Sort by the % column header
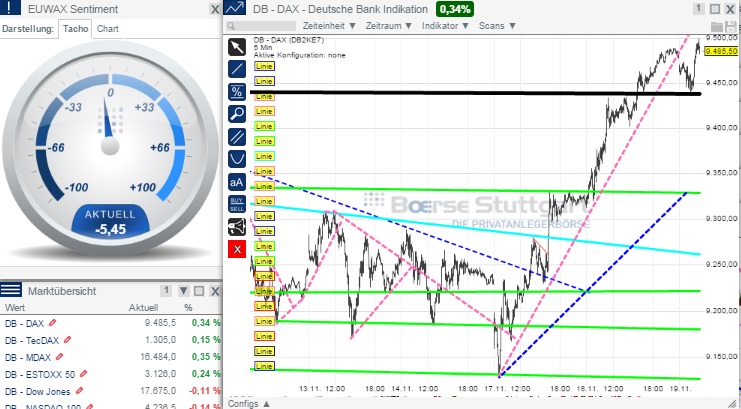 click(189, 308)
